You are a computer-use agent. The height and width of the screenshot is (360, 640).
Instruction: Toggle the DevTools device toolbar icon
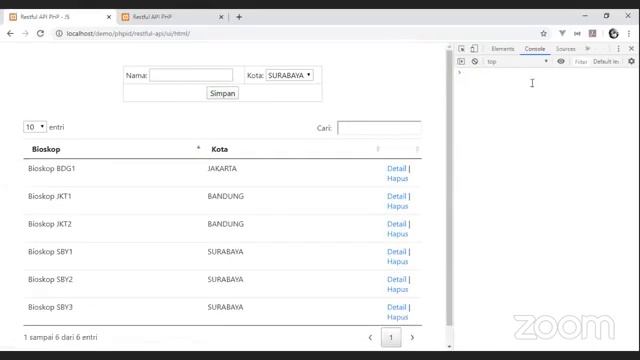coord(474,49)
